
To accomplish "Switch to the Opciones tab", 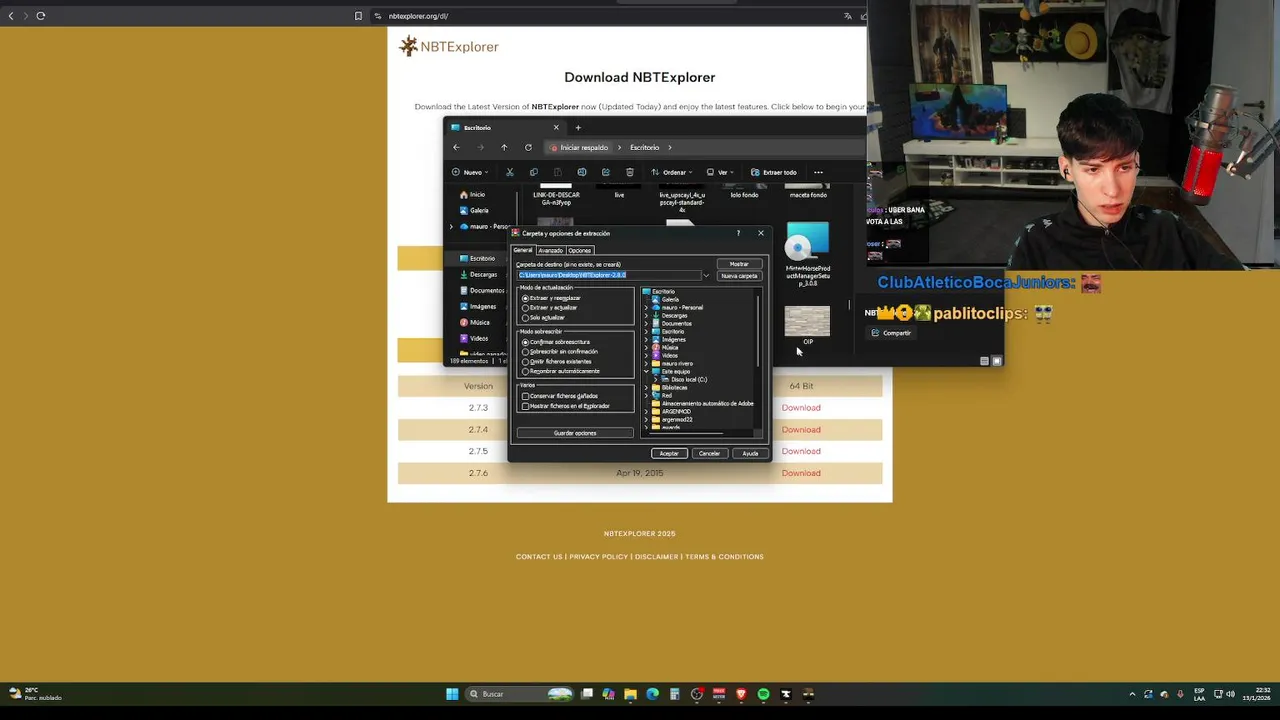I will 580,250.
